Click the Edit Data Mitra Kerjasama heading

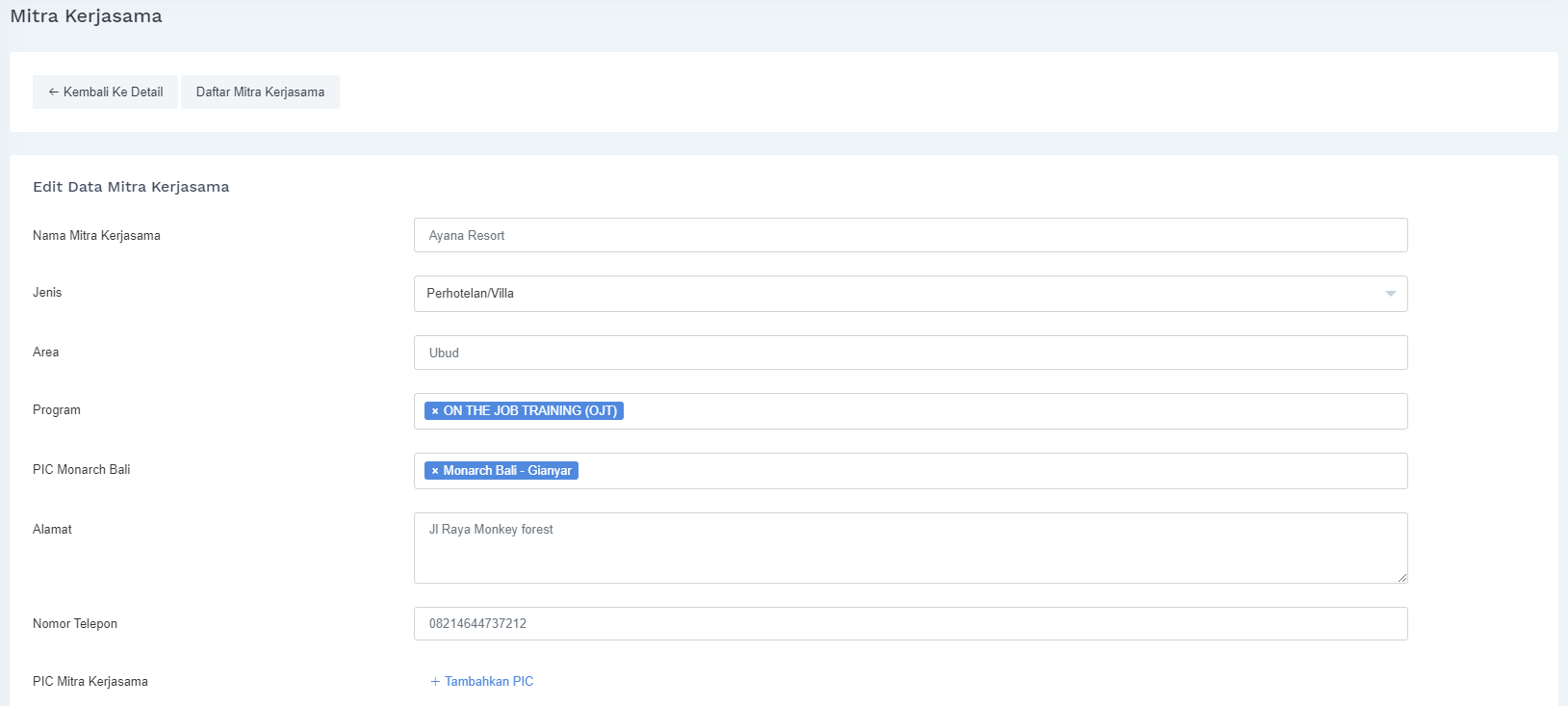tap(131, 187)
